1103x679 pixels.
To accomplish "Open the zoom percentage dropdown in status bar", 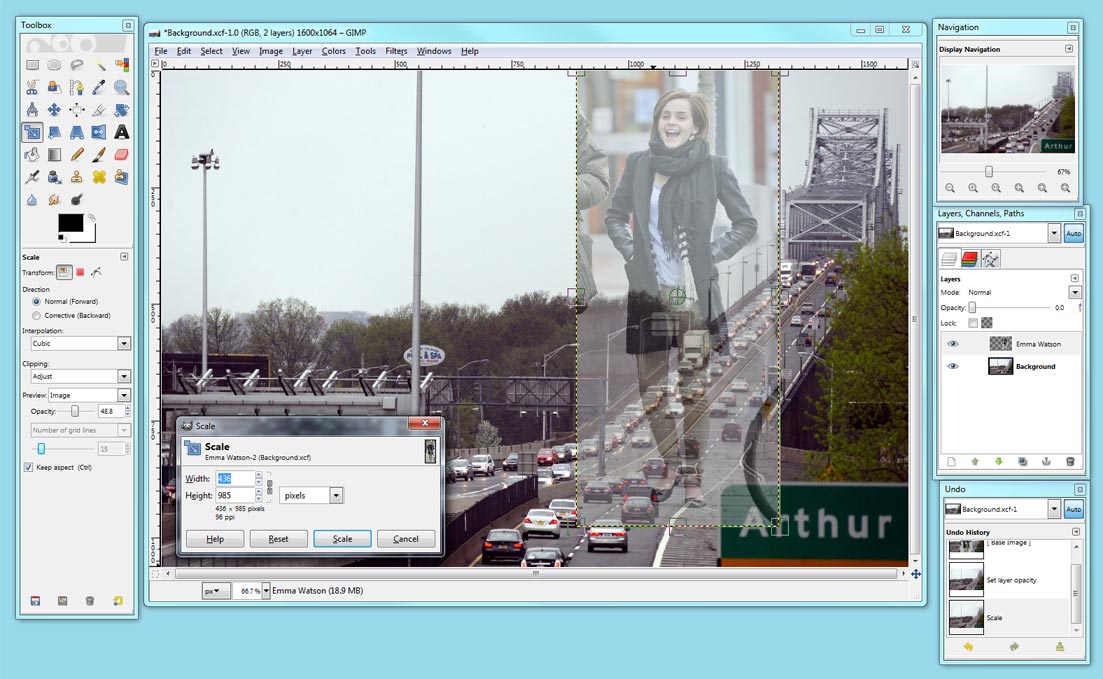I will click(267, 591).
